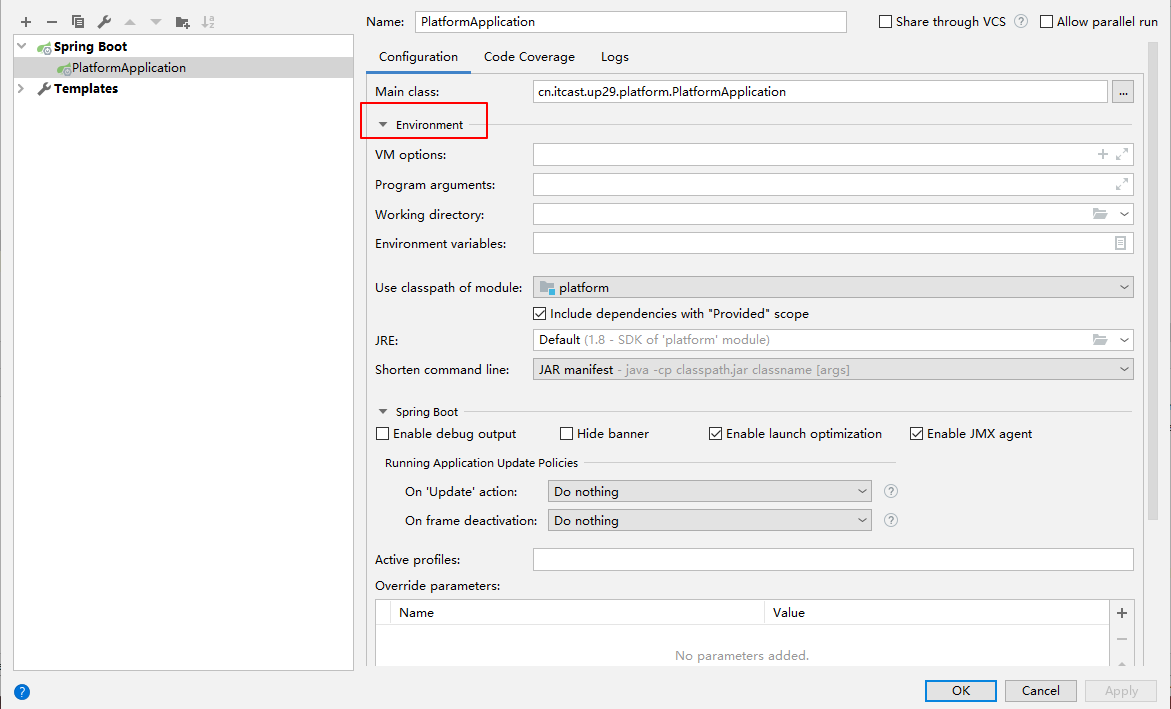Switch to Configuration tab
Image resolution: width=1171 pixels, height=709 pixels.
(418, 57)
